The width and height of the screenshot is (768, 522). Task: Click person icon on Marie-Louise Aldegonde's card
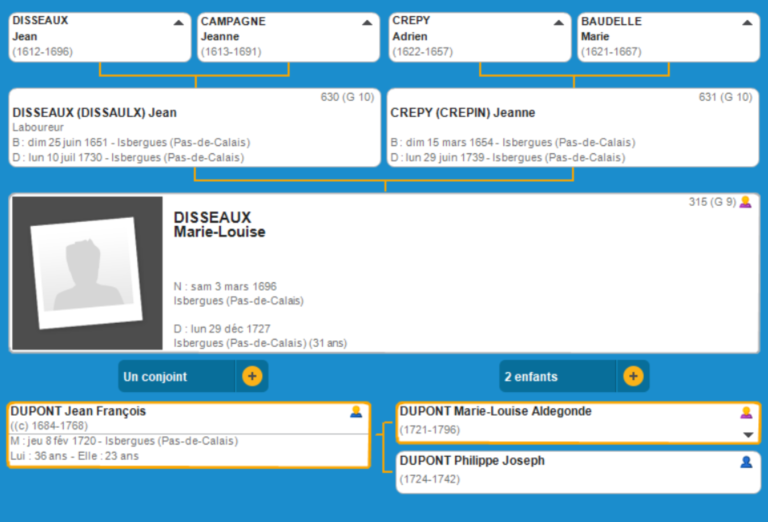point(746,412)
